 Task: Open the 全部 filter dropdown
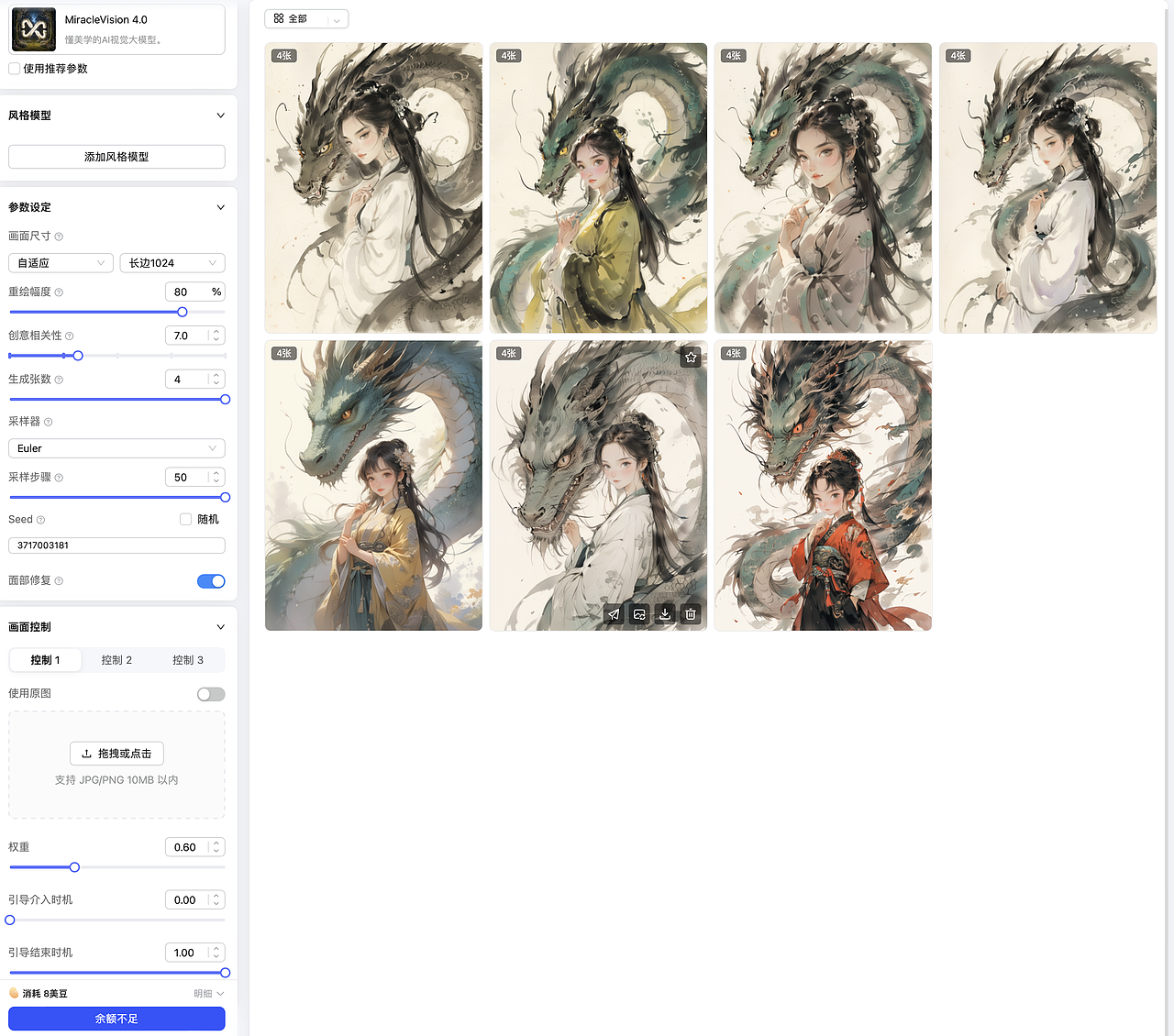tap(306, 19)
